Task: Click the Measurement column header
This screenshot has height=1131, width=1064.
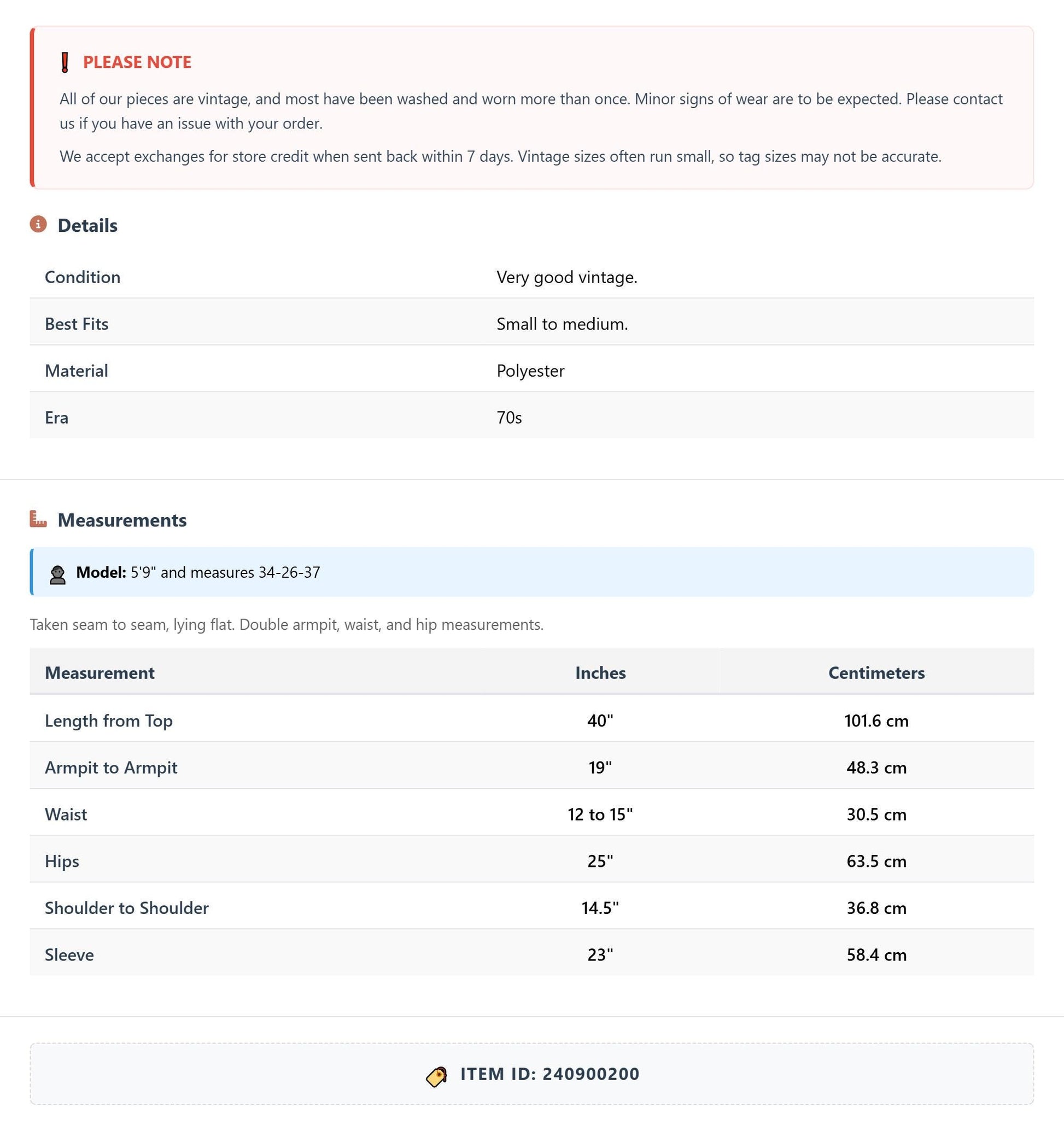Action: tap(100, 672)
